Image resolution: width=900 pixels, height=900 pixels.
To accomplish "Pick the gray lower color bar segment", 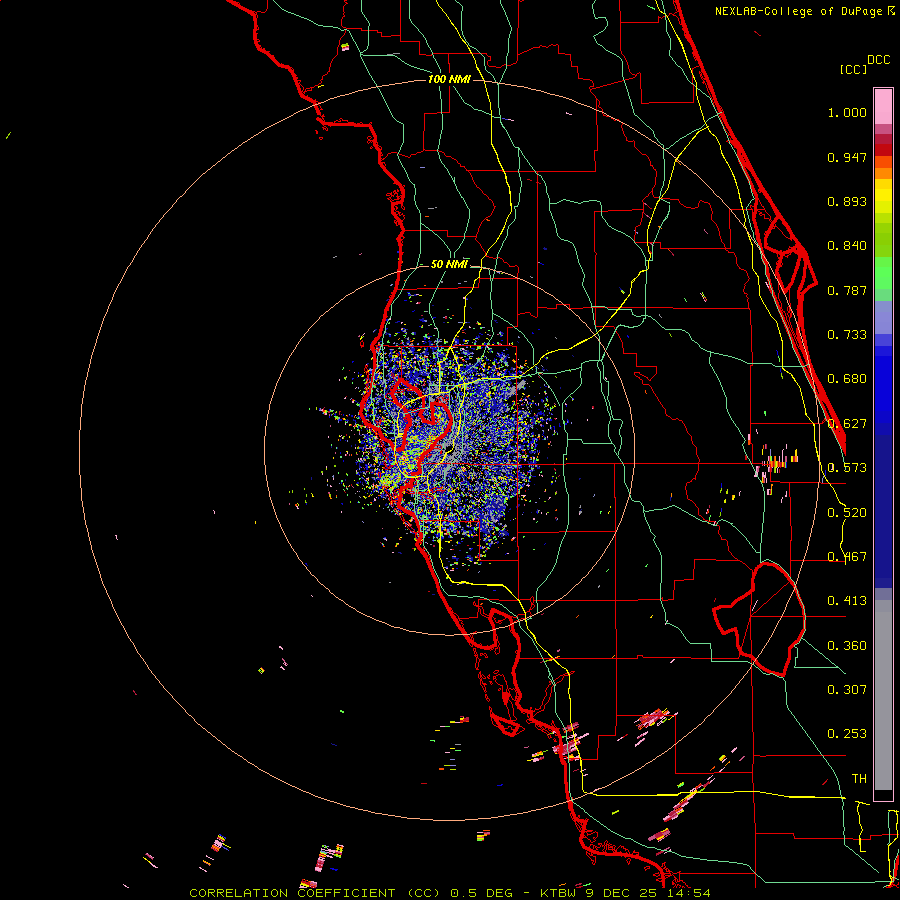I will click(x=883, y=695).
